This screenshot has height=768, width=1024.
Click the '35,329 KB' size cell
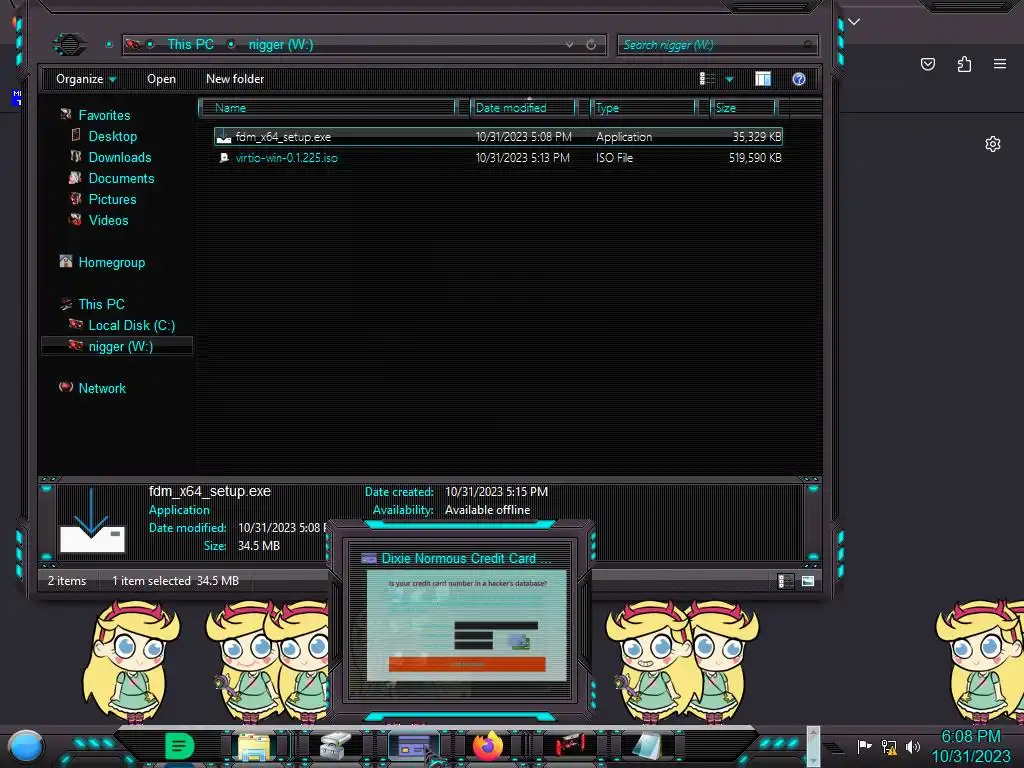coord(757,136)
